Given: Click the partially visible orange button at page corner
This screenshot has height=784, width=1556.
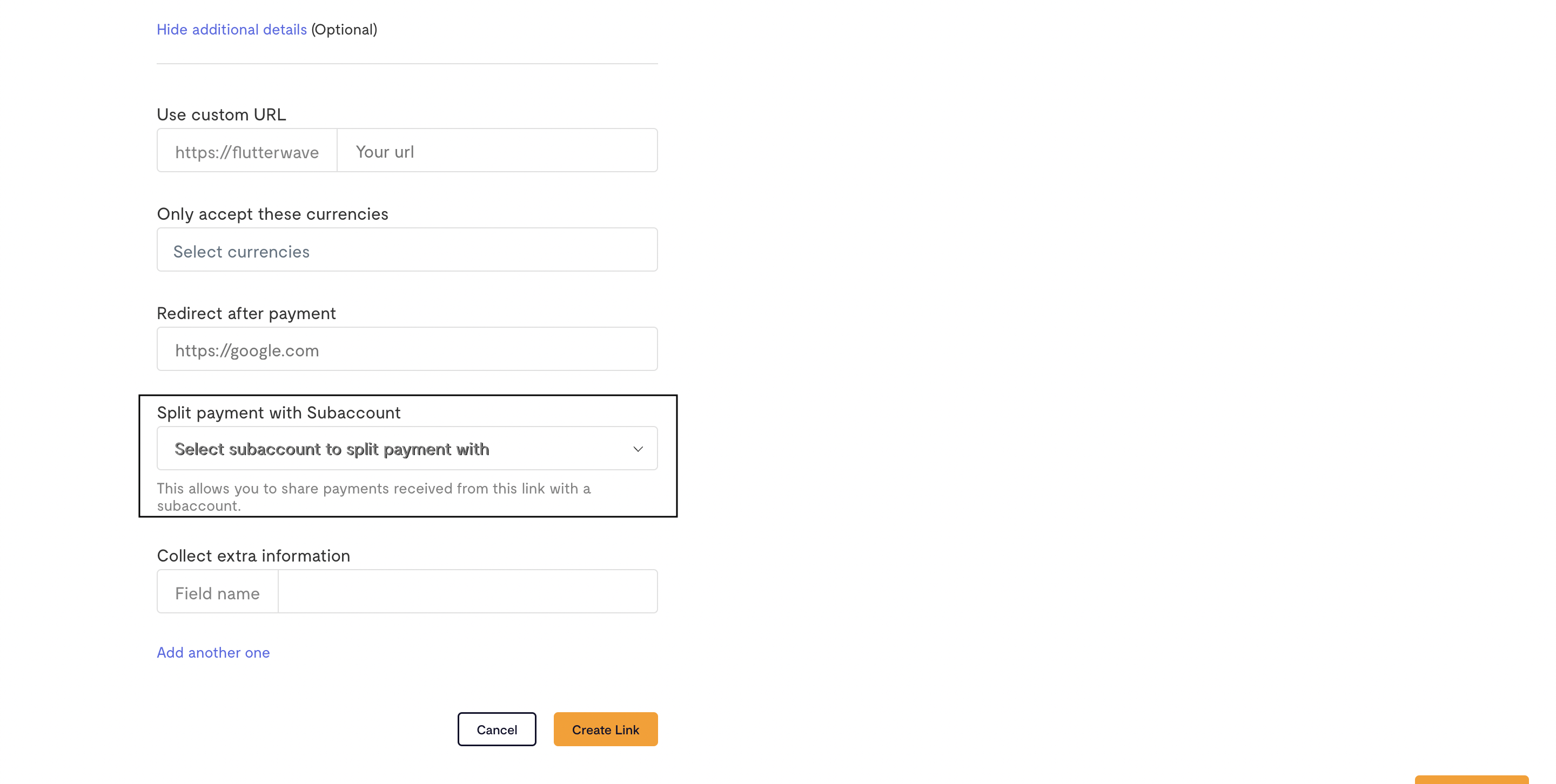Looking at the screenshot, I should [1471, 779].
